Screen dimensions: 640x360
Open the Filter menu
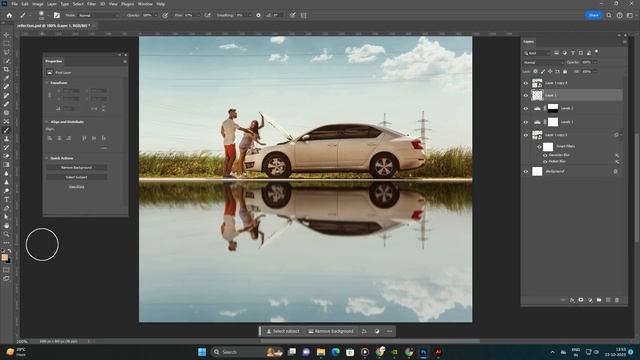click(91, 4)
